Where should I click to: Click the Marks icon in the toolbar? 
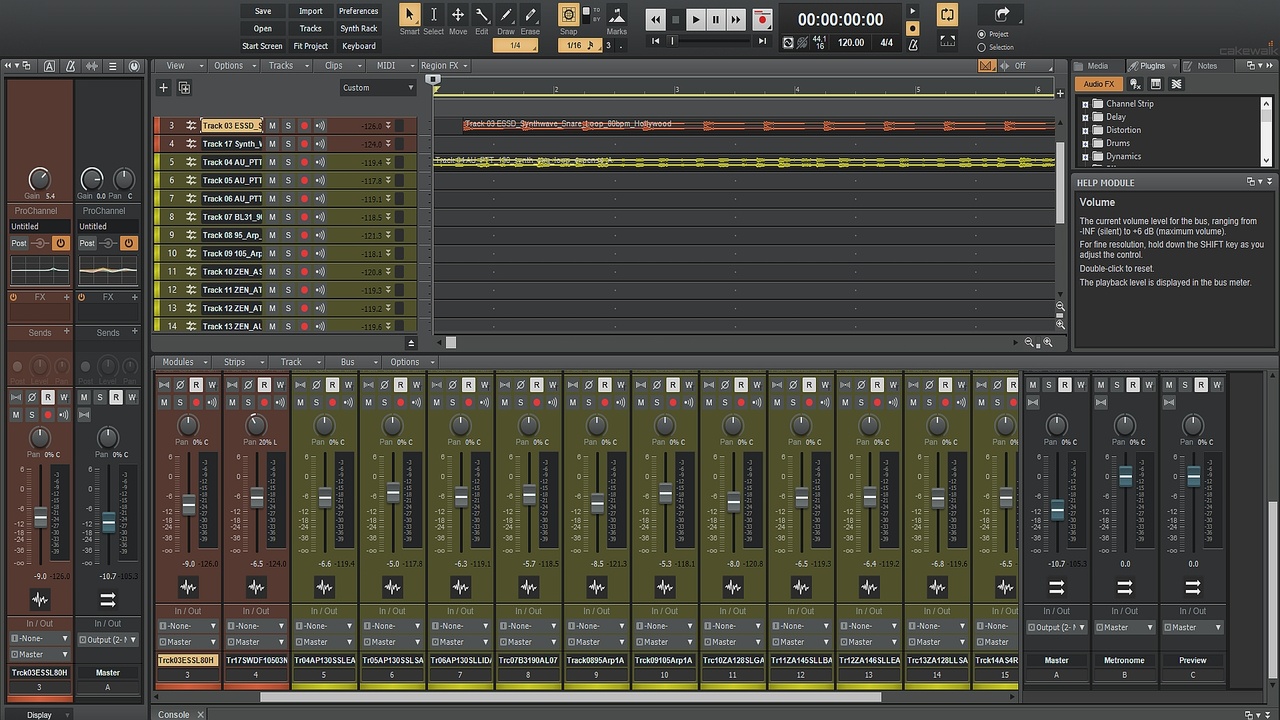[x=617, y=15]
